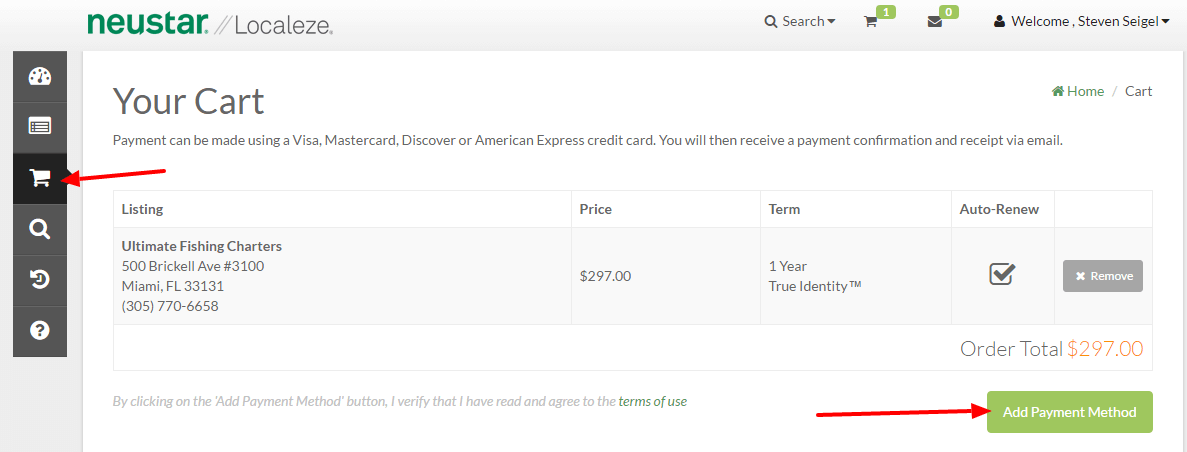Click the messages count badge showing 0
The image size is (1187, 452).
pos(949,11)
